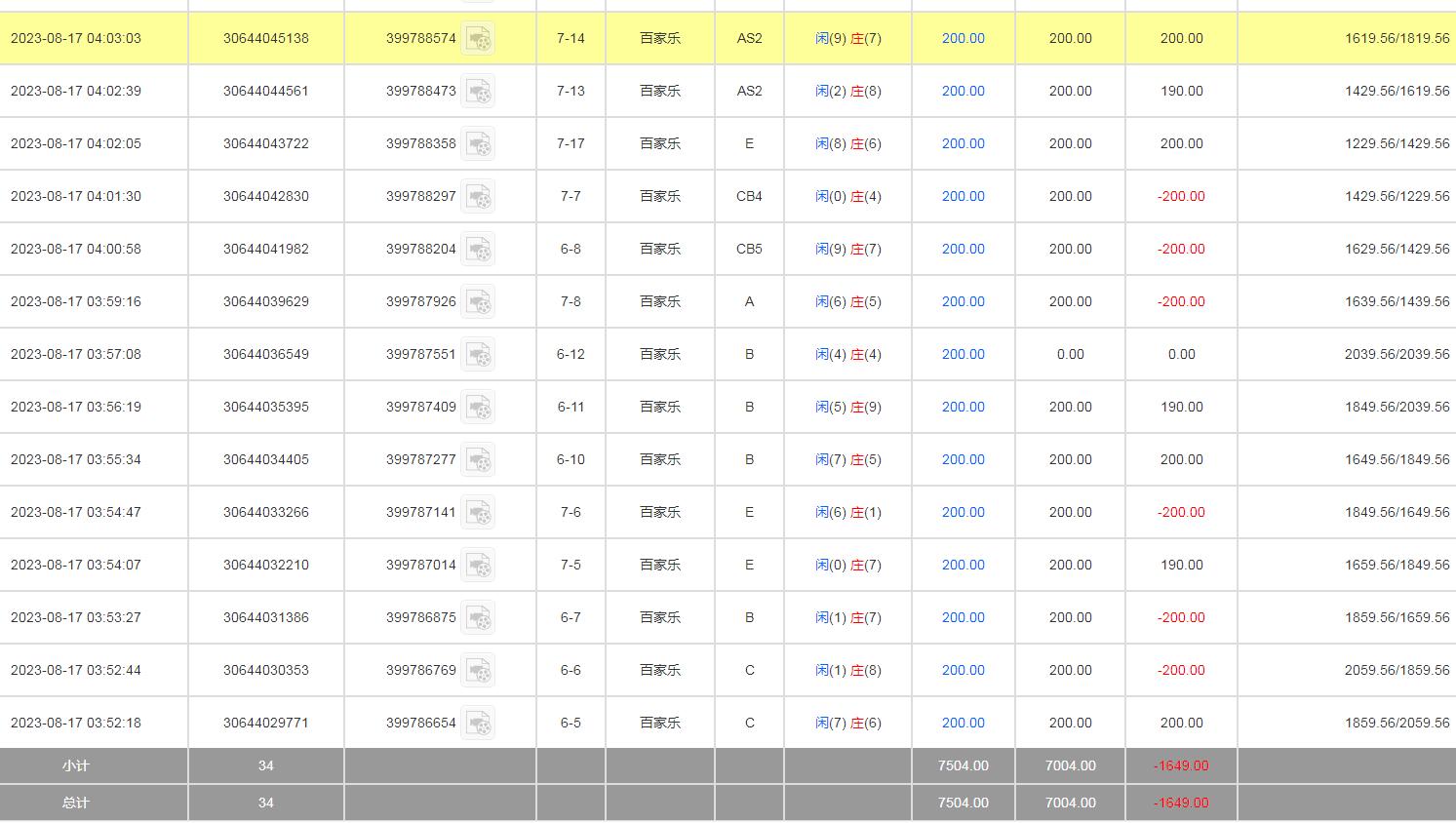
Task: Click blue 200.00 bet link for order 30644041982
Action: 964,249
